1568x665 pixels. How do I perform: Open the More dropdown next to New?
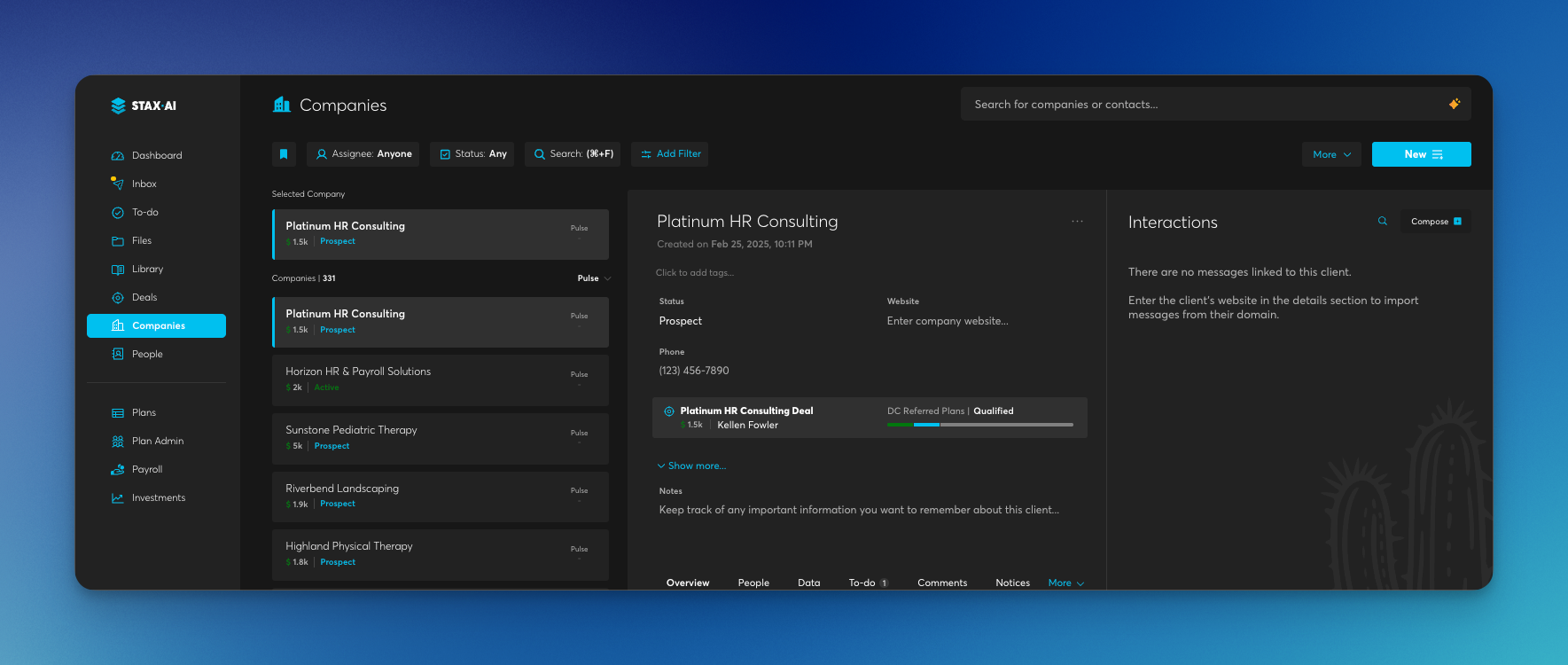[x=1330, y=154]
